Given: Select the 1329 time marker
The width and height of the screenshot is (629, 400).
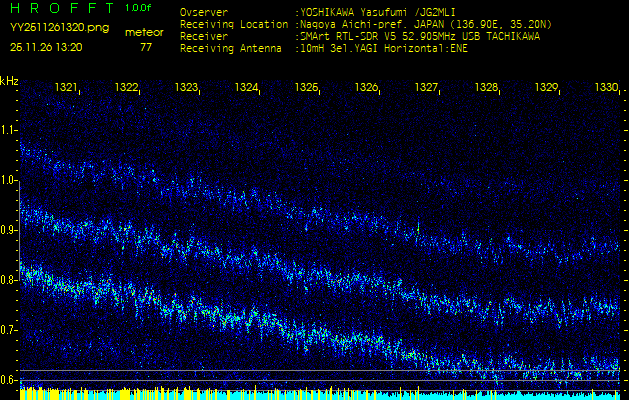Looking at the screenshot, I should (x=547, y=88).
